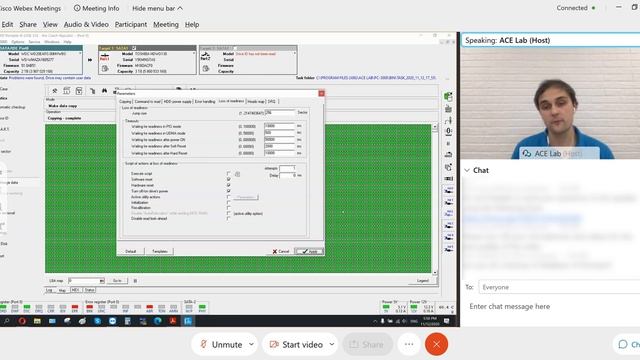Screen dimensions: 640x360
Task: Toggle the Turn off/on drive's power checkbox
Action: coord(229,191)
